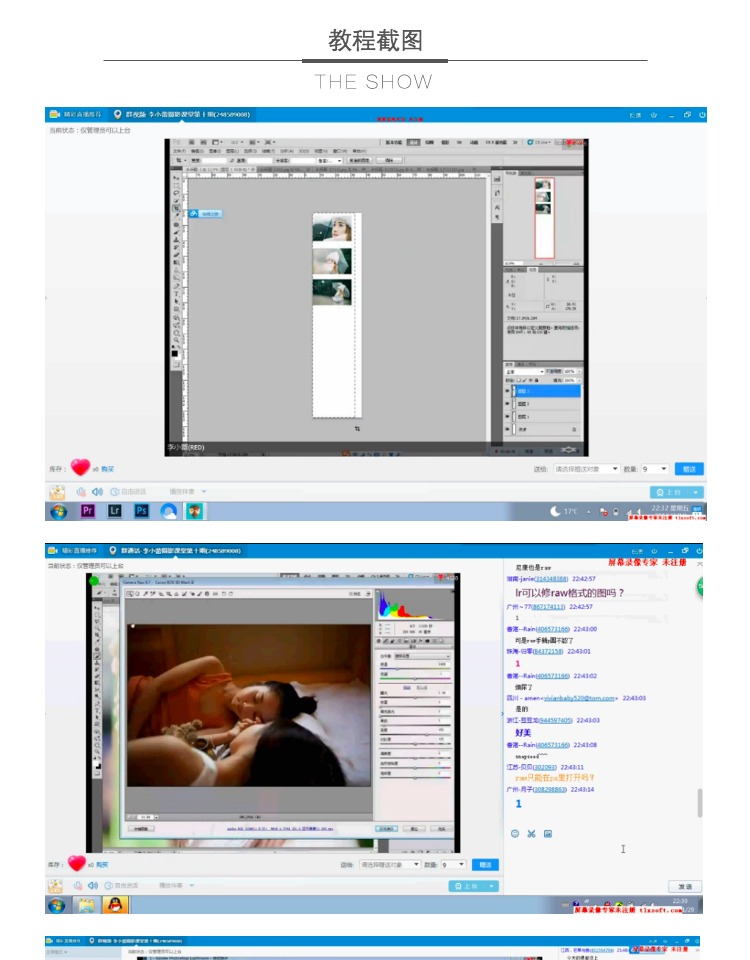
Task: Open quantity dropdown showing 9 in the QQ chat screenshot
Action: coord(453,864)
